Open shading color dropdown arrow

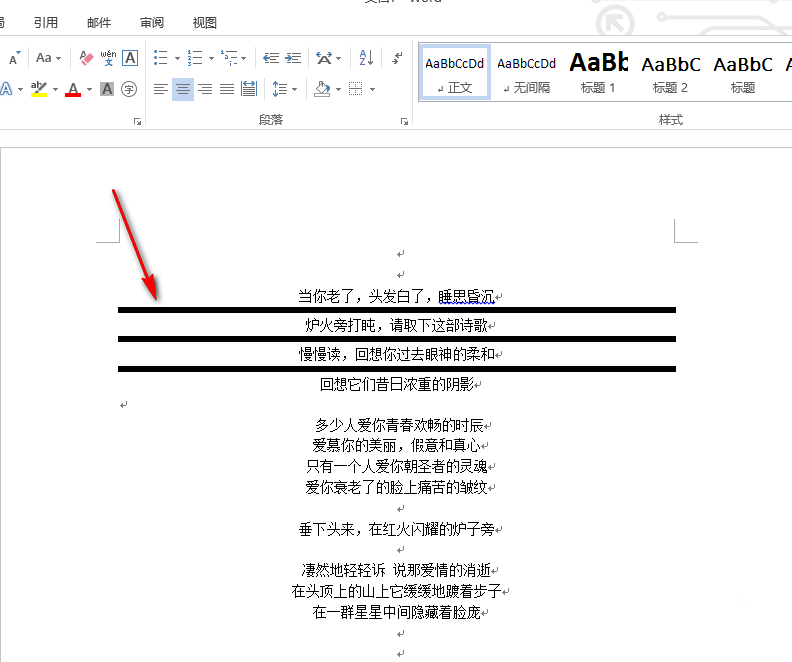coord(338,89)
